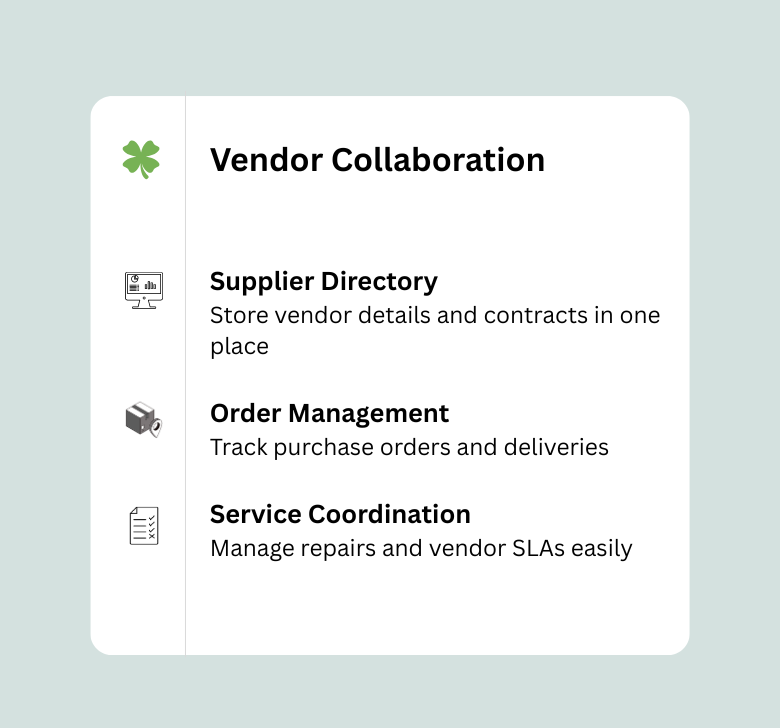Open the checklist document icon
The image size is (780, 728).
coord(144,525)
